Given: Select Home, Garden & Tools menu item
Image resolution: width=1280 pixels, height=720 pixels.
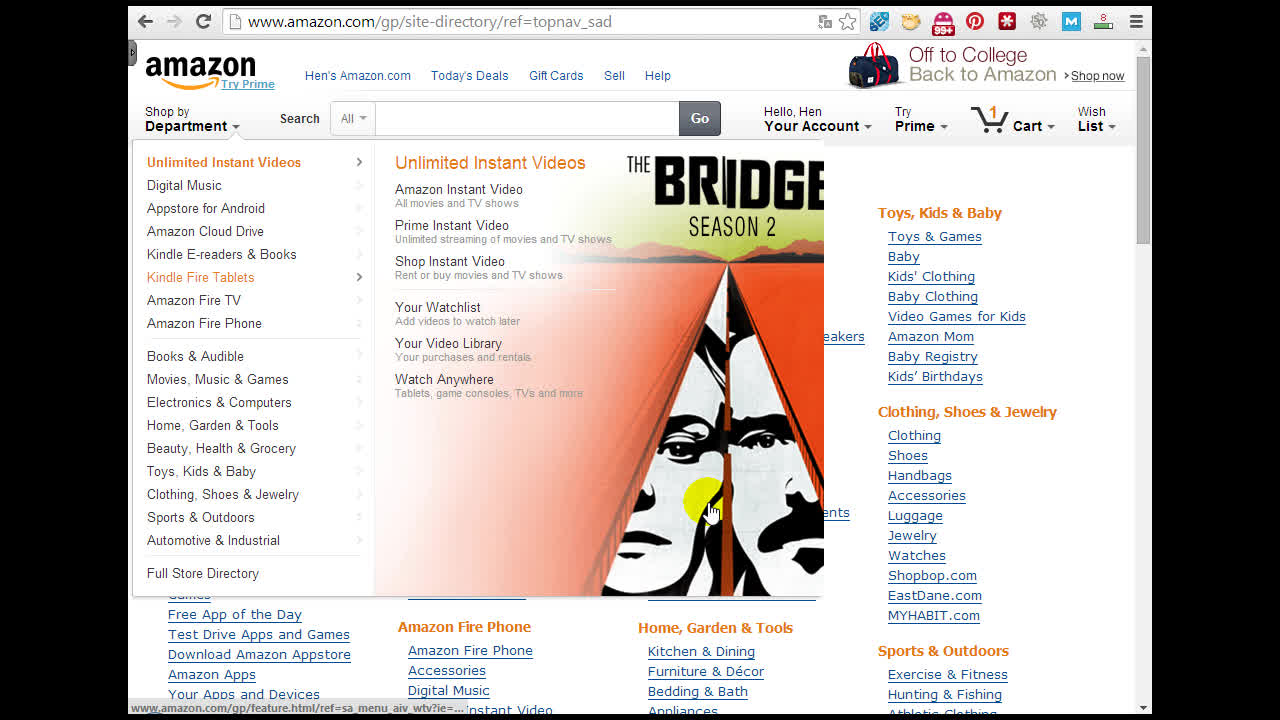Looking at the screenshot, I should [212, 425].
